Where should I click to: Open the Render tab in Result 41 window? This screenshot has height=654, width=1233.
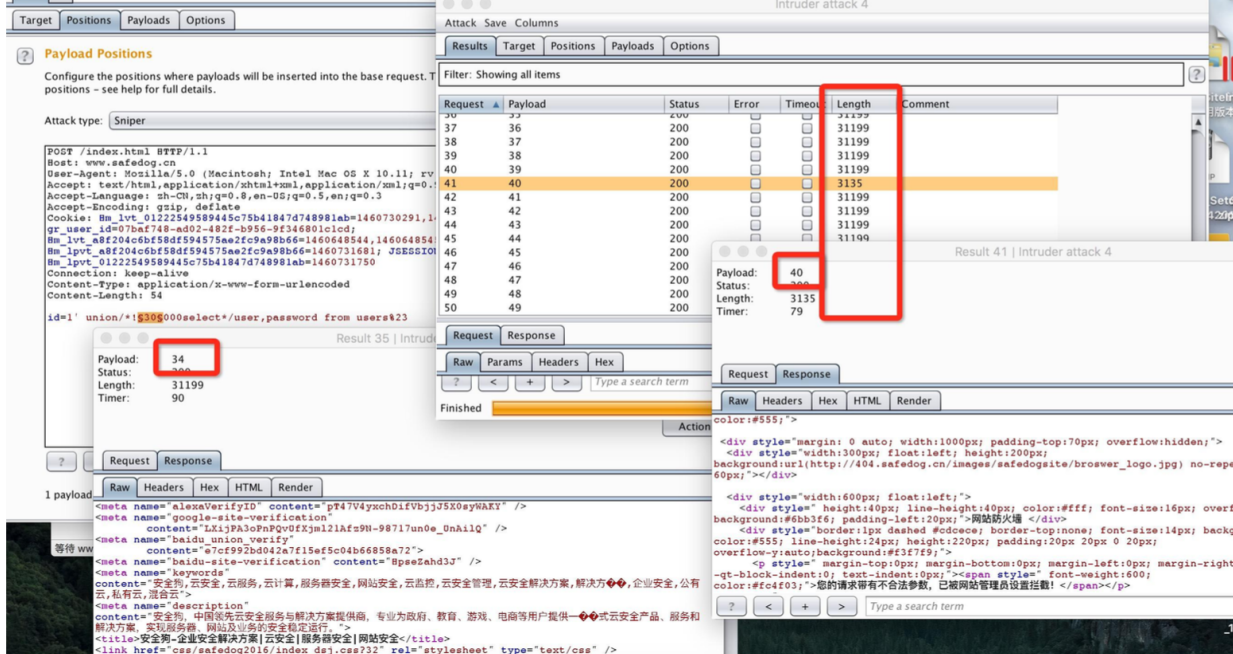(914, 400)
